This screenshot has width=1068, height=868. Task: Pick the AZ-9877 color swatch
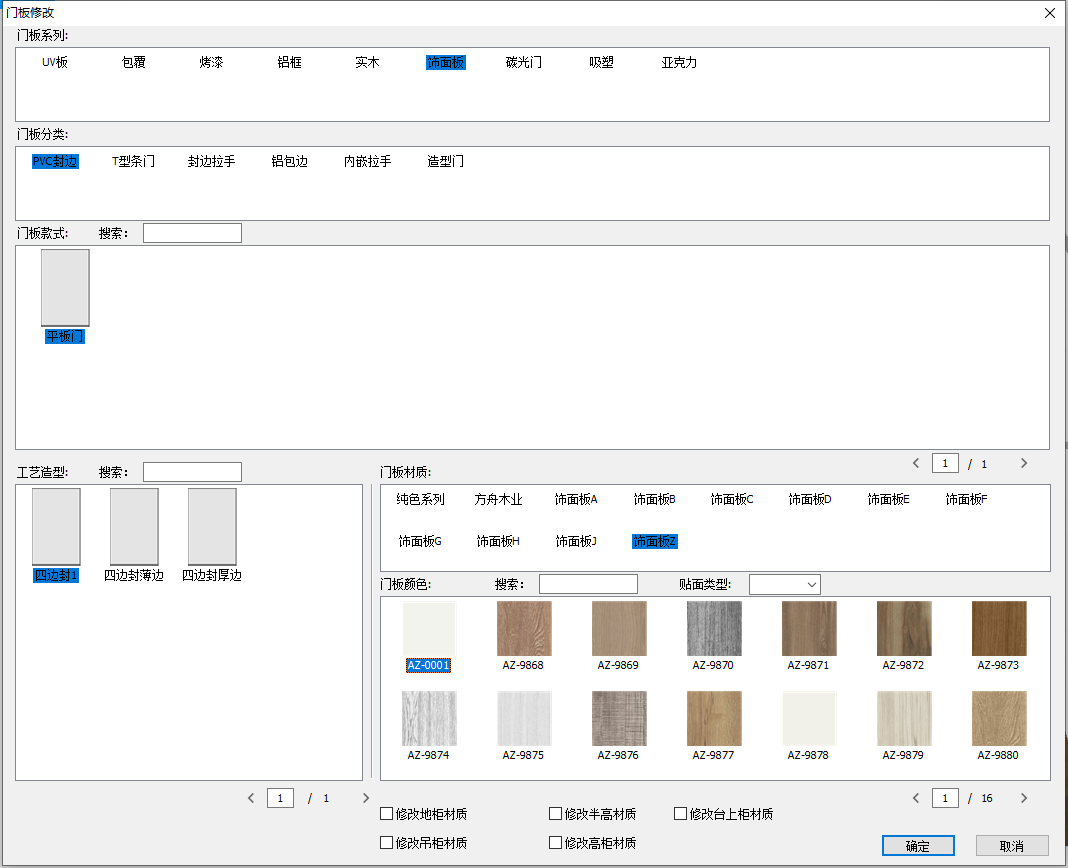coord(714,718)
